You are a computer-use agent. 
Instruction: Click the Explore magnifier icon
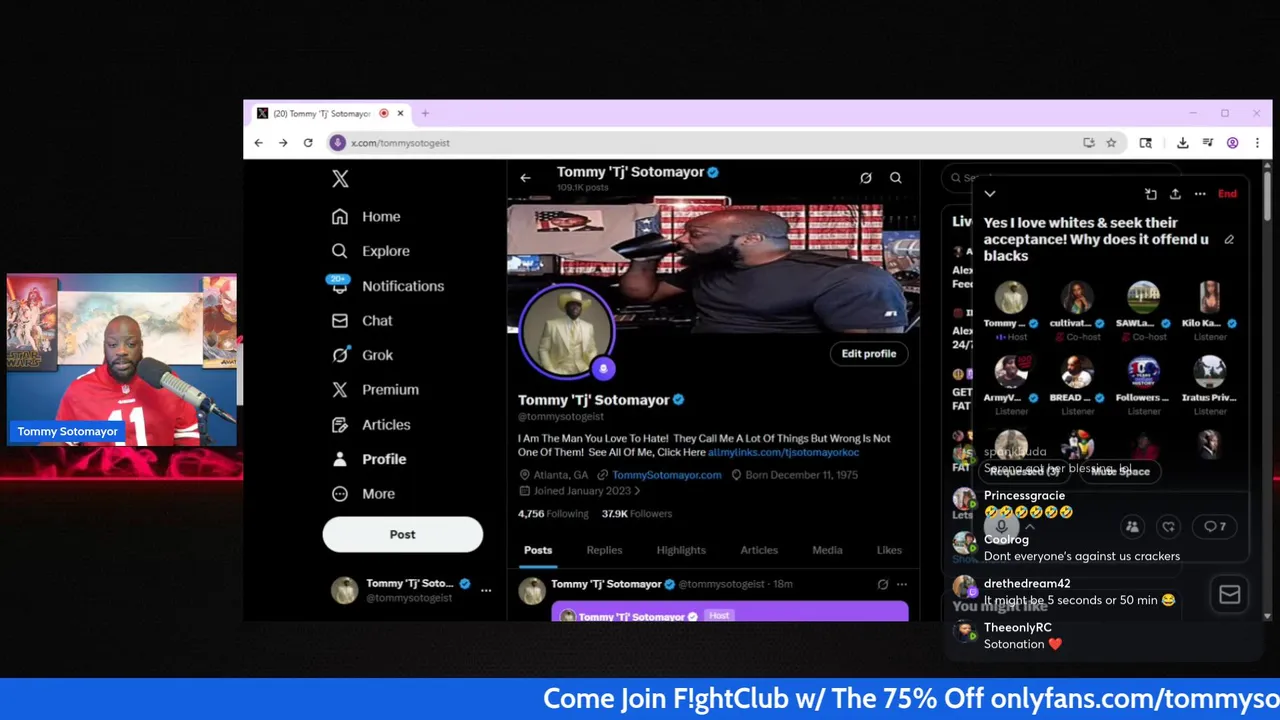tap(340, 251)
